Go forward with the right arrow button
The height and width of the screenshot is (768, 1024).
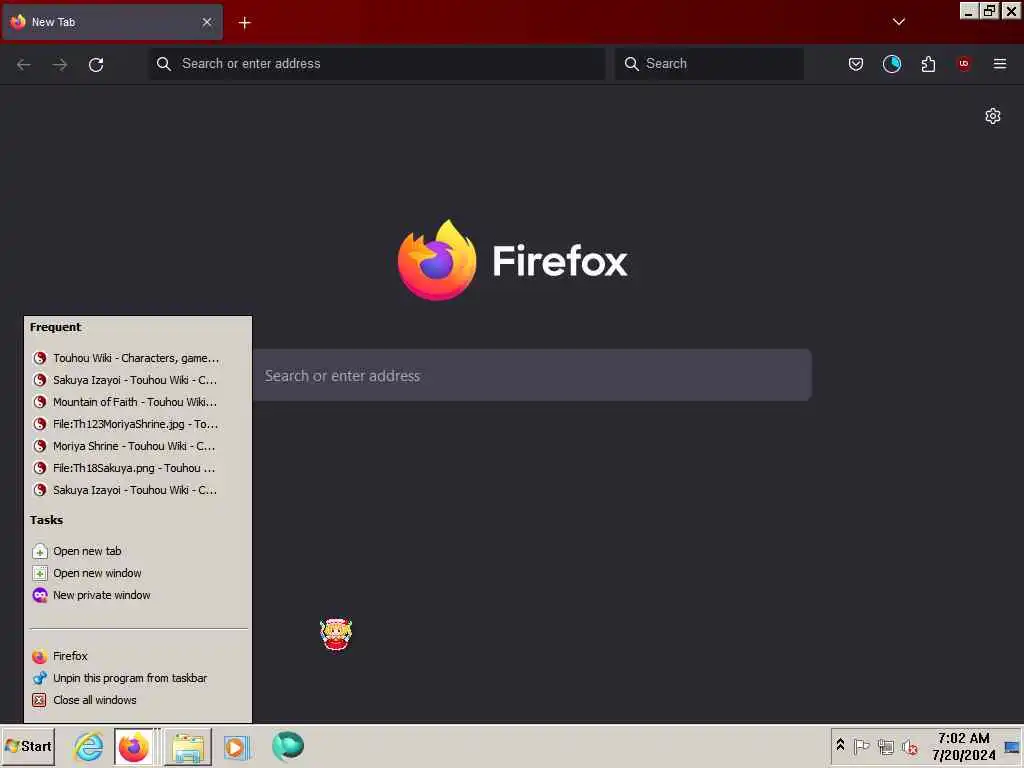pos(60,64)
